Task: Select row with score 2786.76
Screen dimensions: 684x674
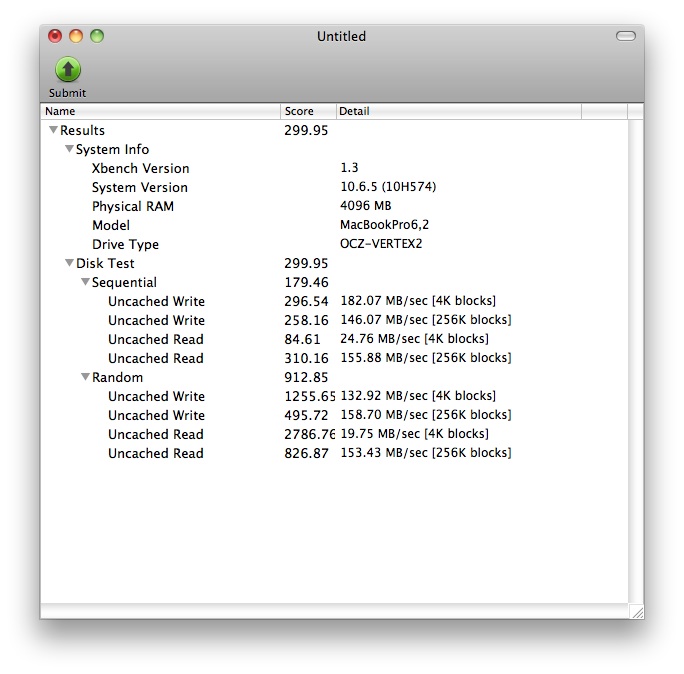Action: [x=335, y=434]
